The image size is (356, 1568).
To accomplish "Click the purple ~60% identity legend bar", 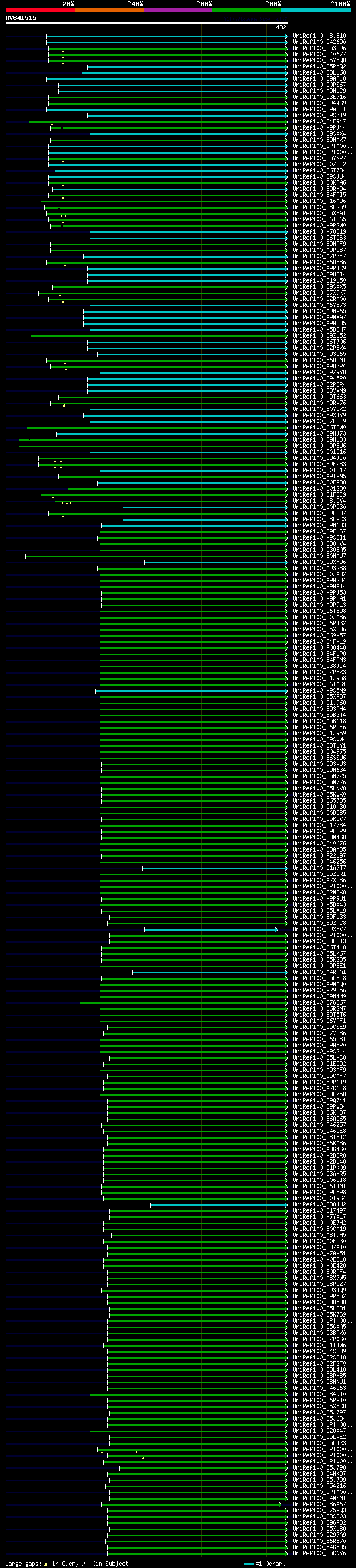I will coord(177,10).
